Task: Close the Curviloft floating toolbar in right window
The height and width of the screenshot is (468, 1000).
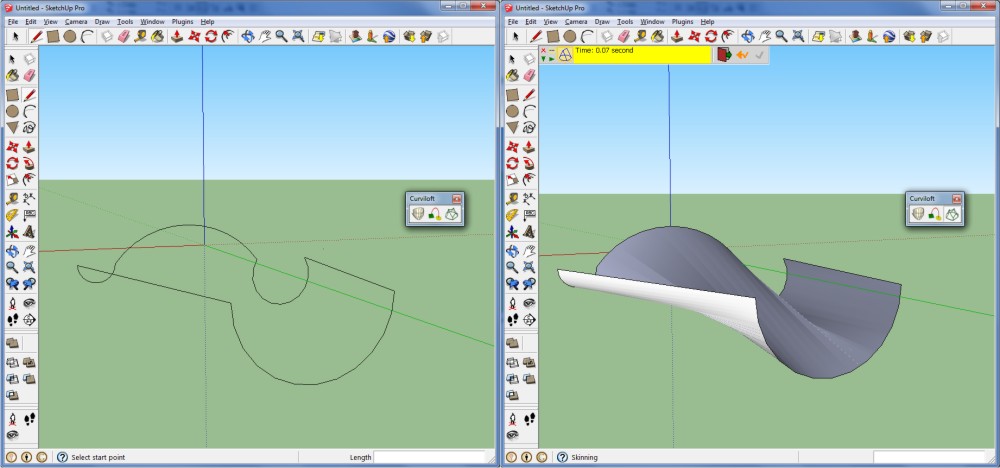Action: click(x=957, y=199)
